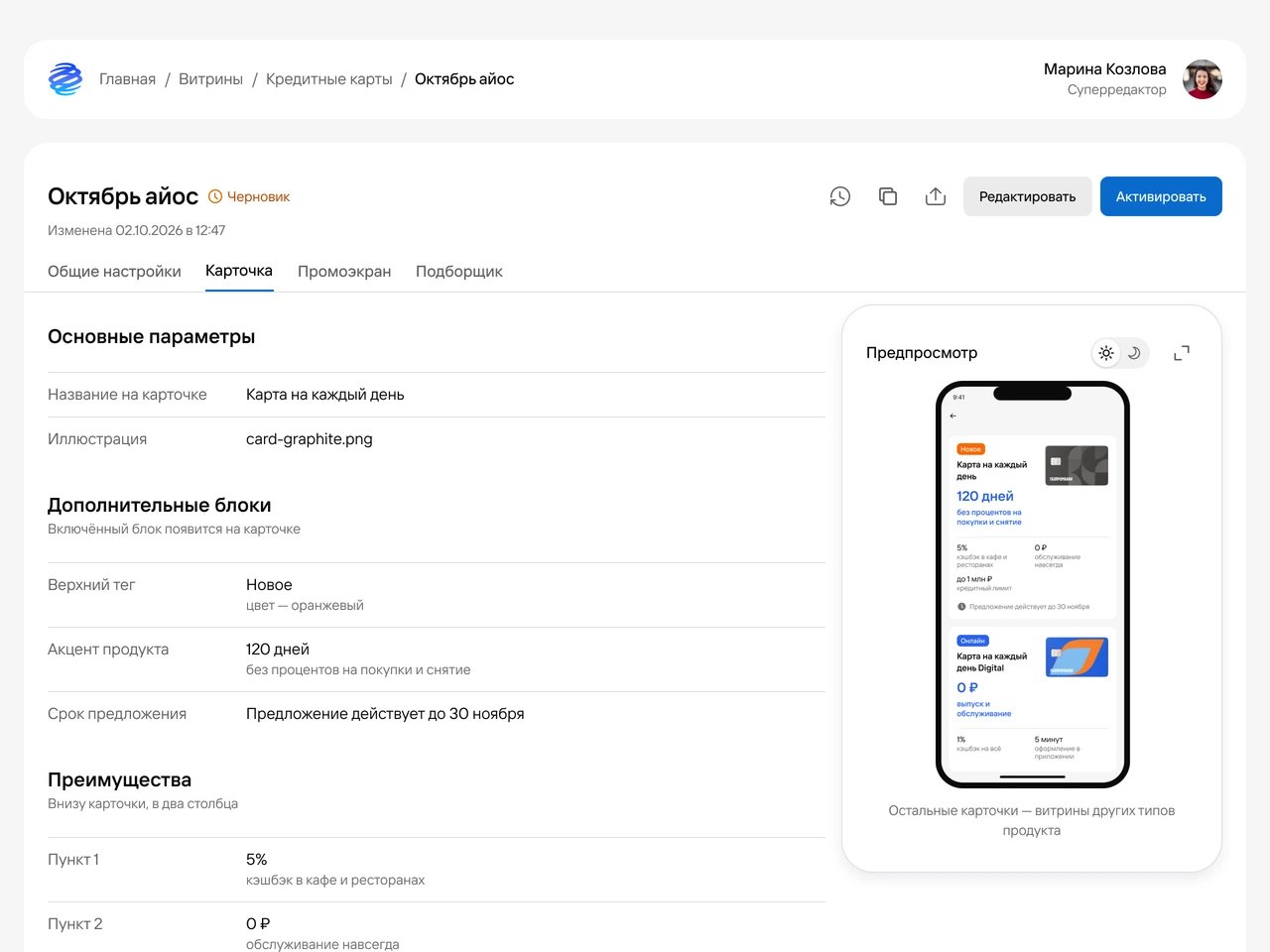Click the back arrow in phone preview
The width and height of the screenshot is (1270, 952).
click(953, 416)
